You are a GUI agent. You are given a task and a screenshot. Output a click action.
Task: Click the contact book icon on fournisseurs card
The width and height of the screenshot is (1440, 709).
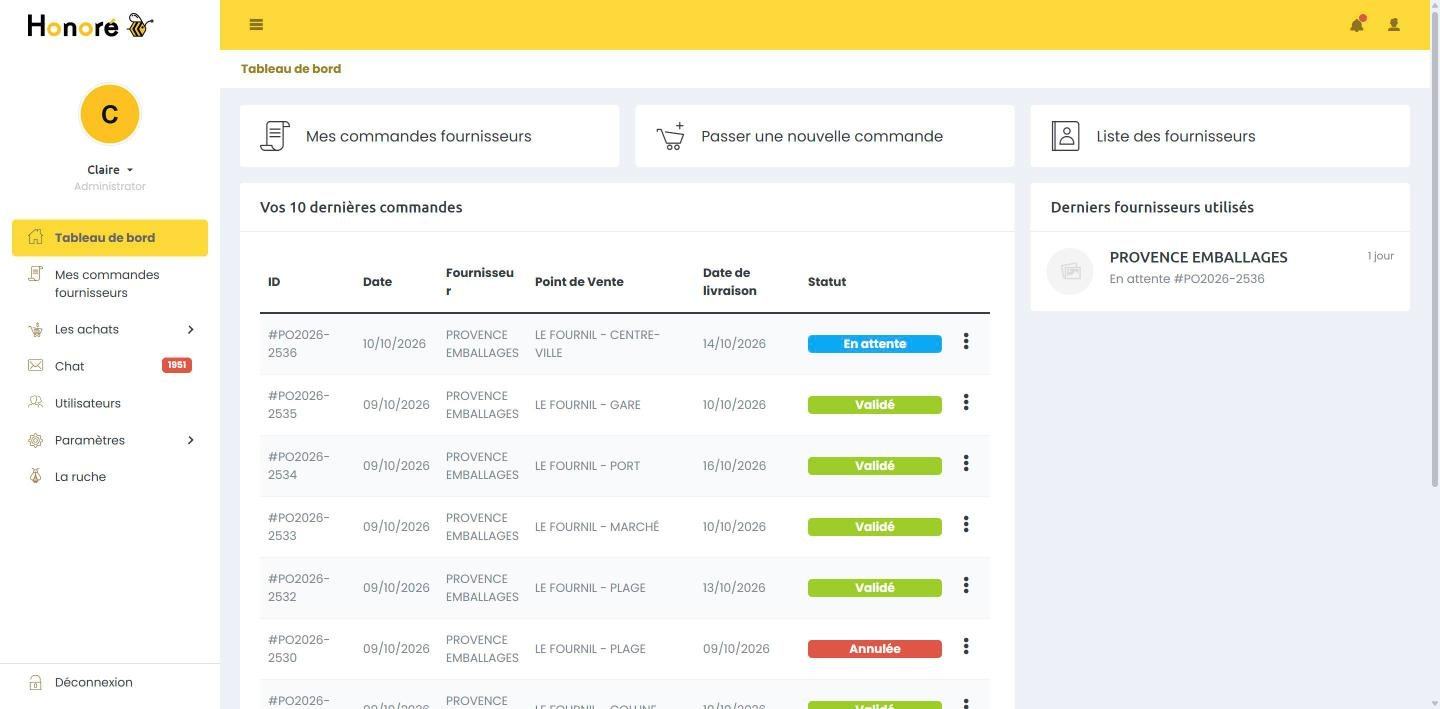click(1066, 136)
